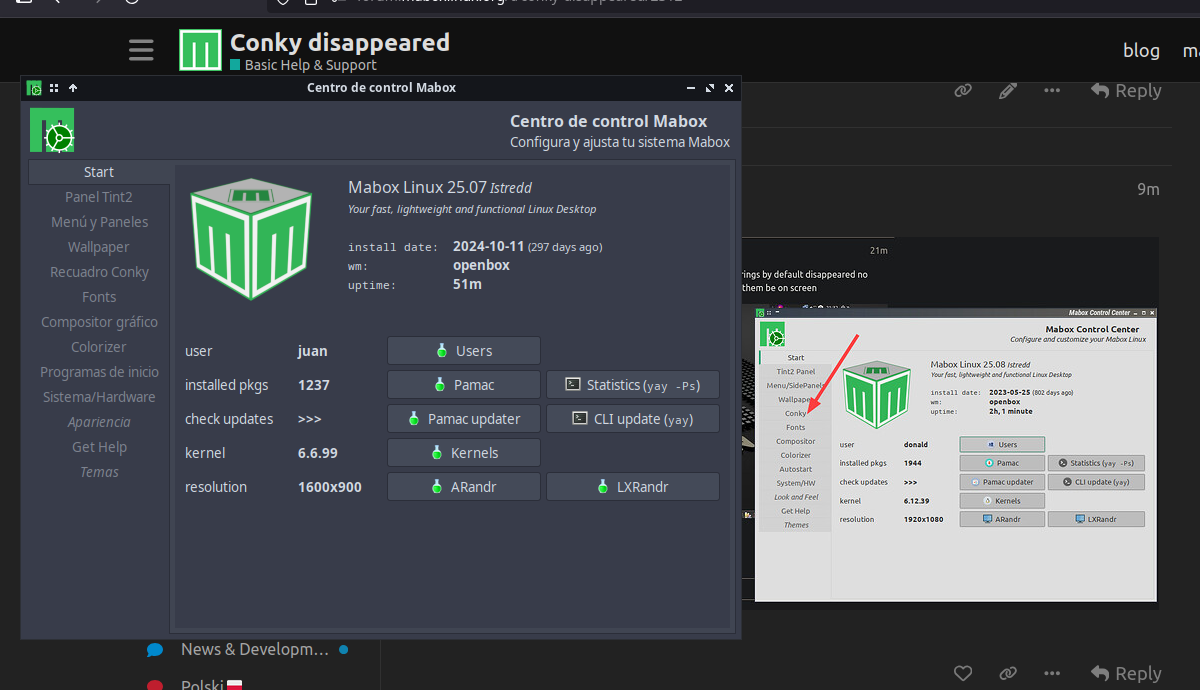Click the Mabox window menu icon in titlebar
This screenshot has height=690, width=1200.
click(34, 88)
